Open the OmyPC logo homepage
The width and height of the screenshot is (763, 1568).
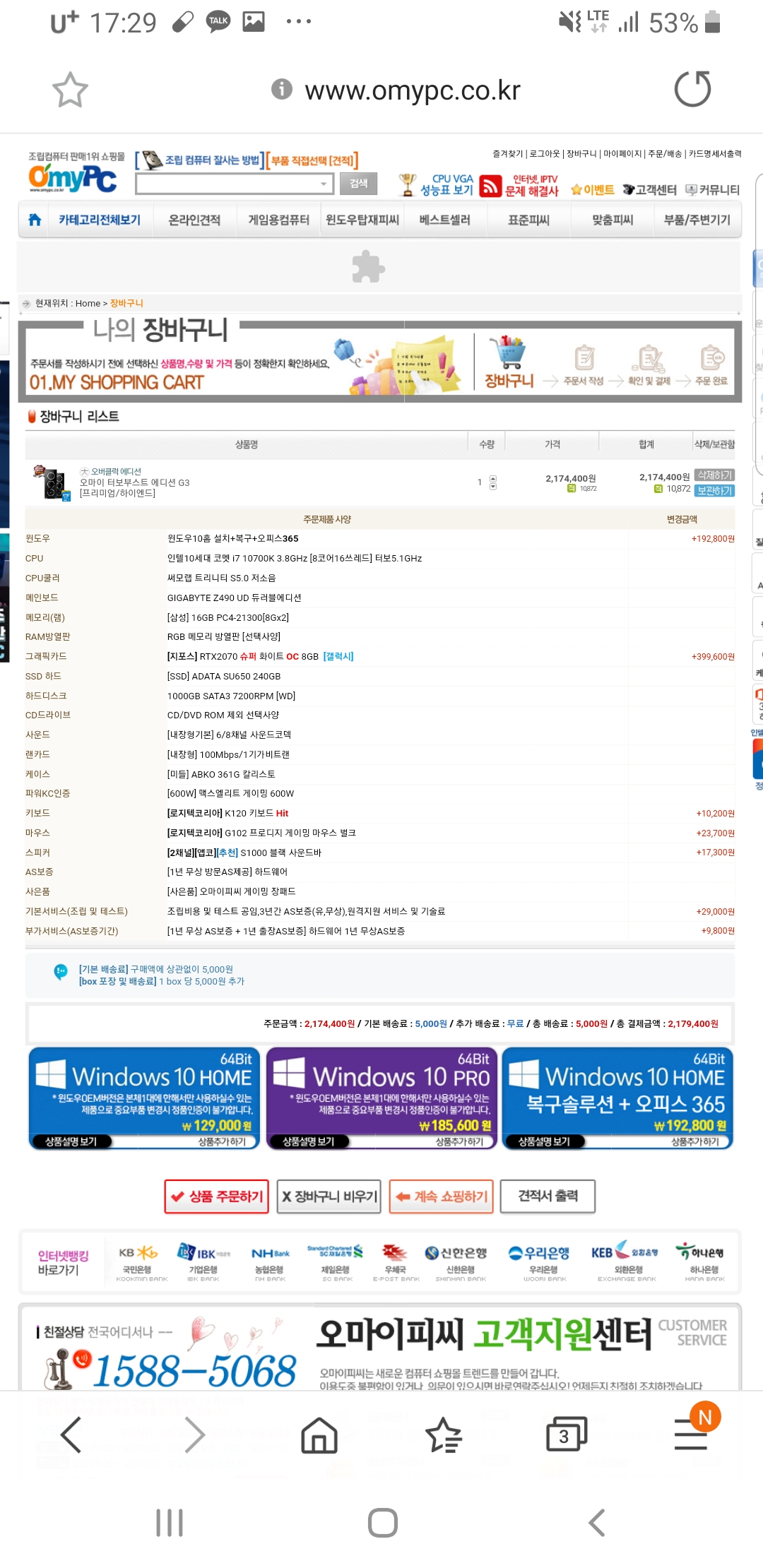[72, 177]
